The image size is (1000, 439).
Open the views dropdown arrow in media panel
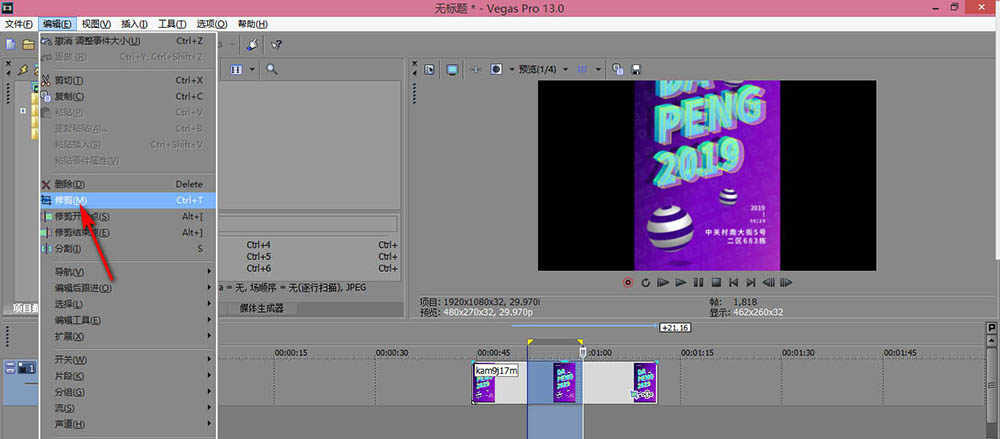[x=253, y=69]
